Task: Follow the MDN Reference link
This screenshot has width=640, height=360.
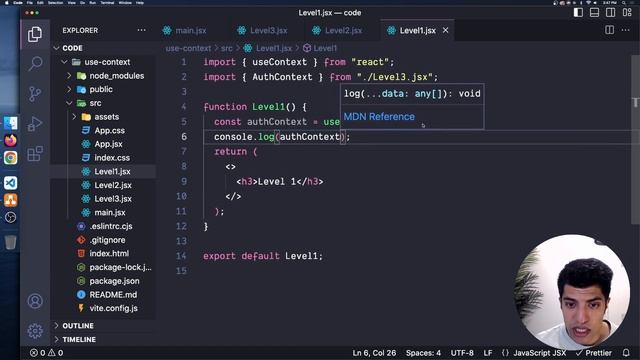Action: (379, 117)
